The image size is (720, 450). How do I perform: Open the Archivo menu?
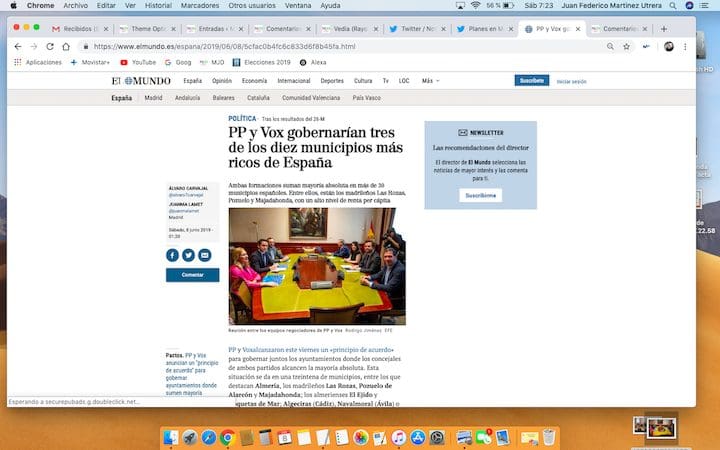[x=75, y=6]
